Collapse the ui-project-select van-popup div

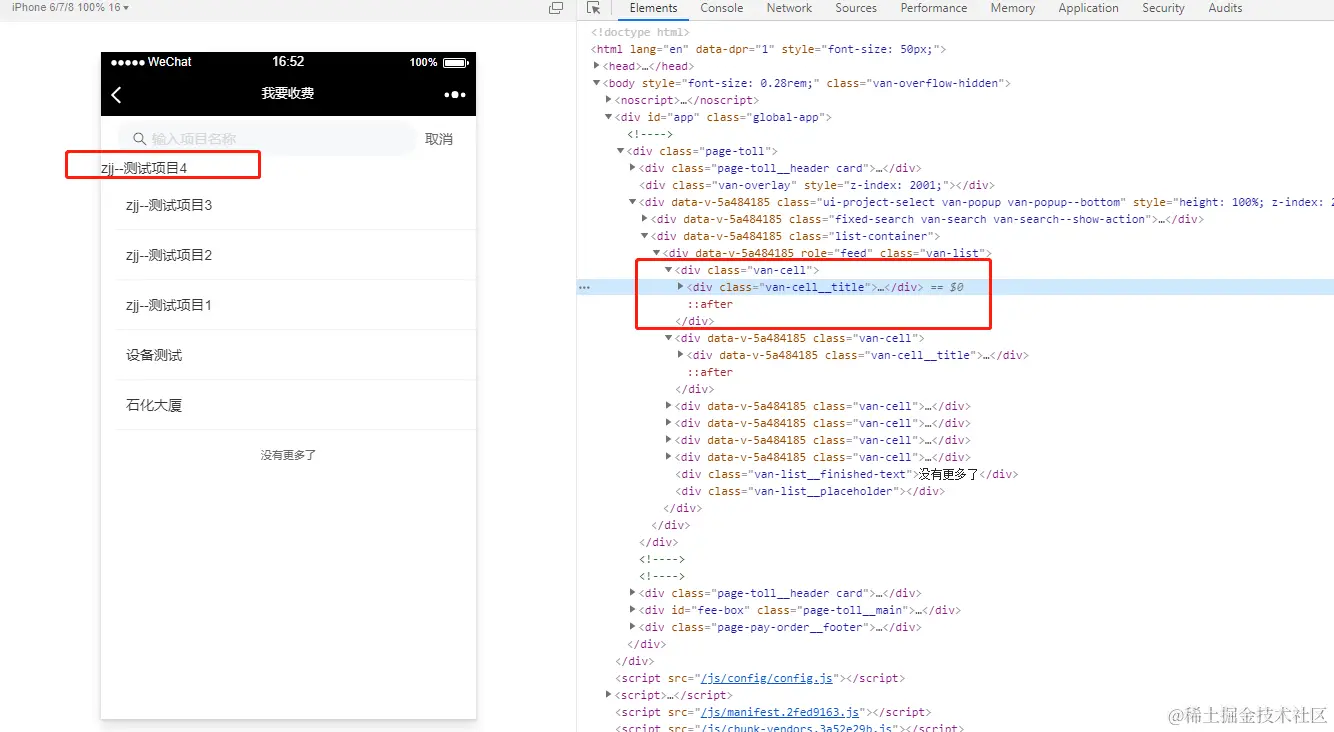pos(633,202)
